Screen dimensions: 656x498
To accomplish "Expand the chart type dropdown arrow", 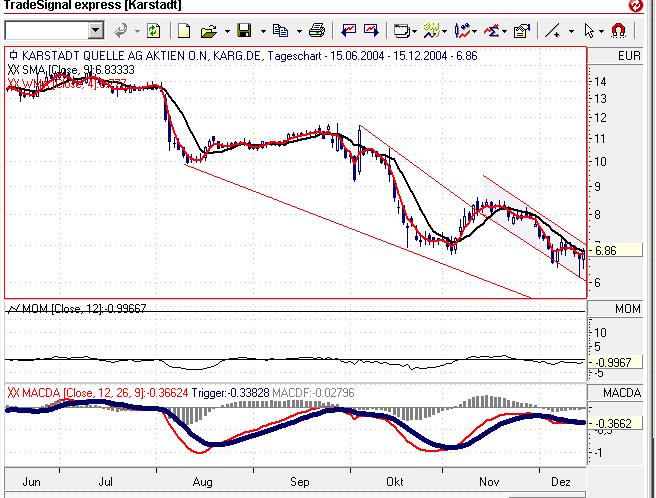I will [x=475, y=31].
